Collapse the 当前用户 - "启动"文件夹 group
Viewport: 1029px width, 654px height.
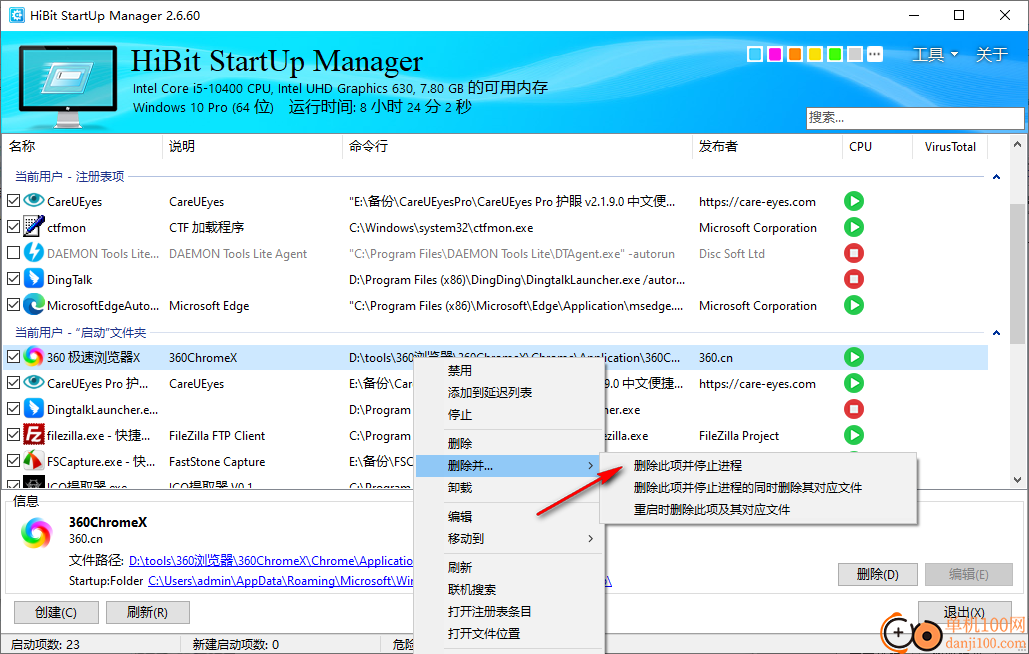point(996,333)
